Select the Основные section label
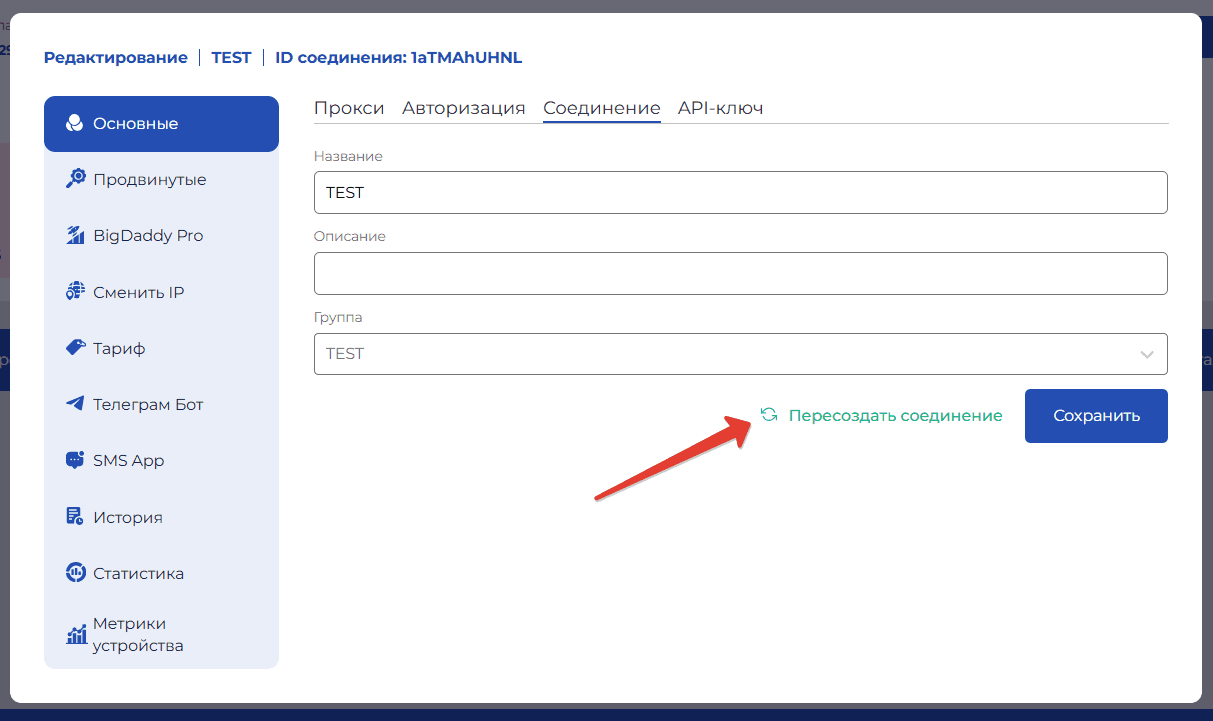Viewport: 1213px width, 721px height. click(136, 124)
